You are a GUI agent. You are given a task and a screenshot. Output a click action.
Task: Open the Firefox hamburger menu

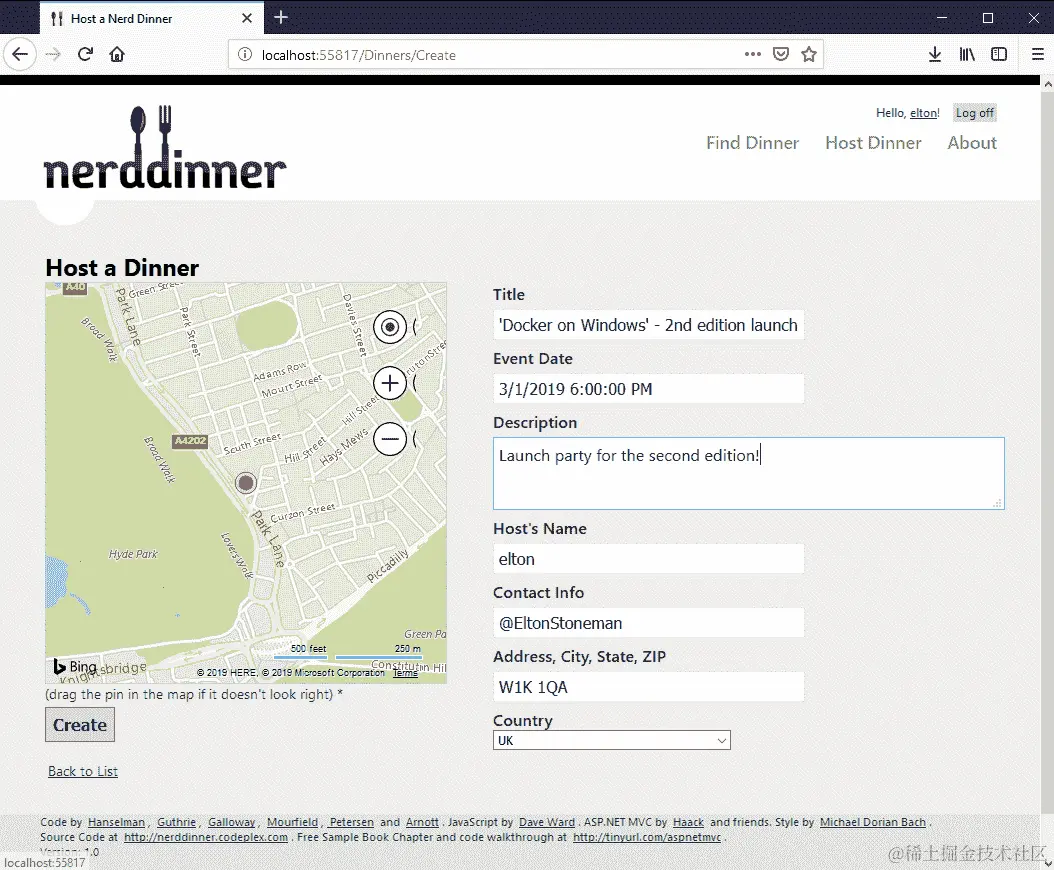point(1037,54)
